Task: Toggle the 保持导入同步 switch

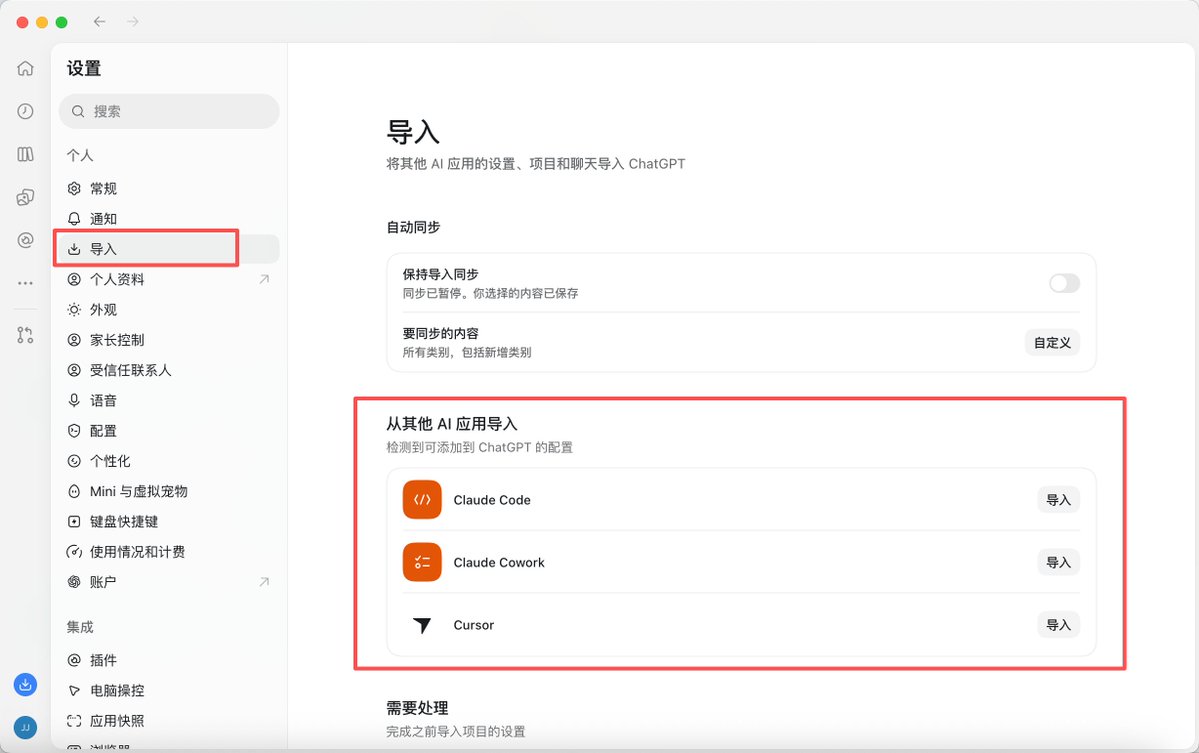Action: 1064,284
